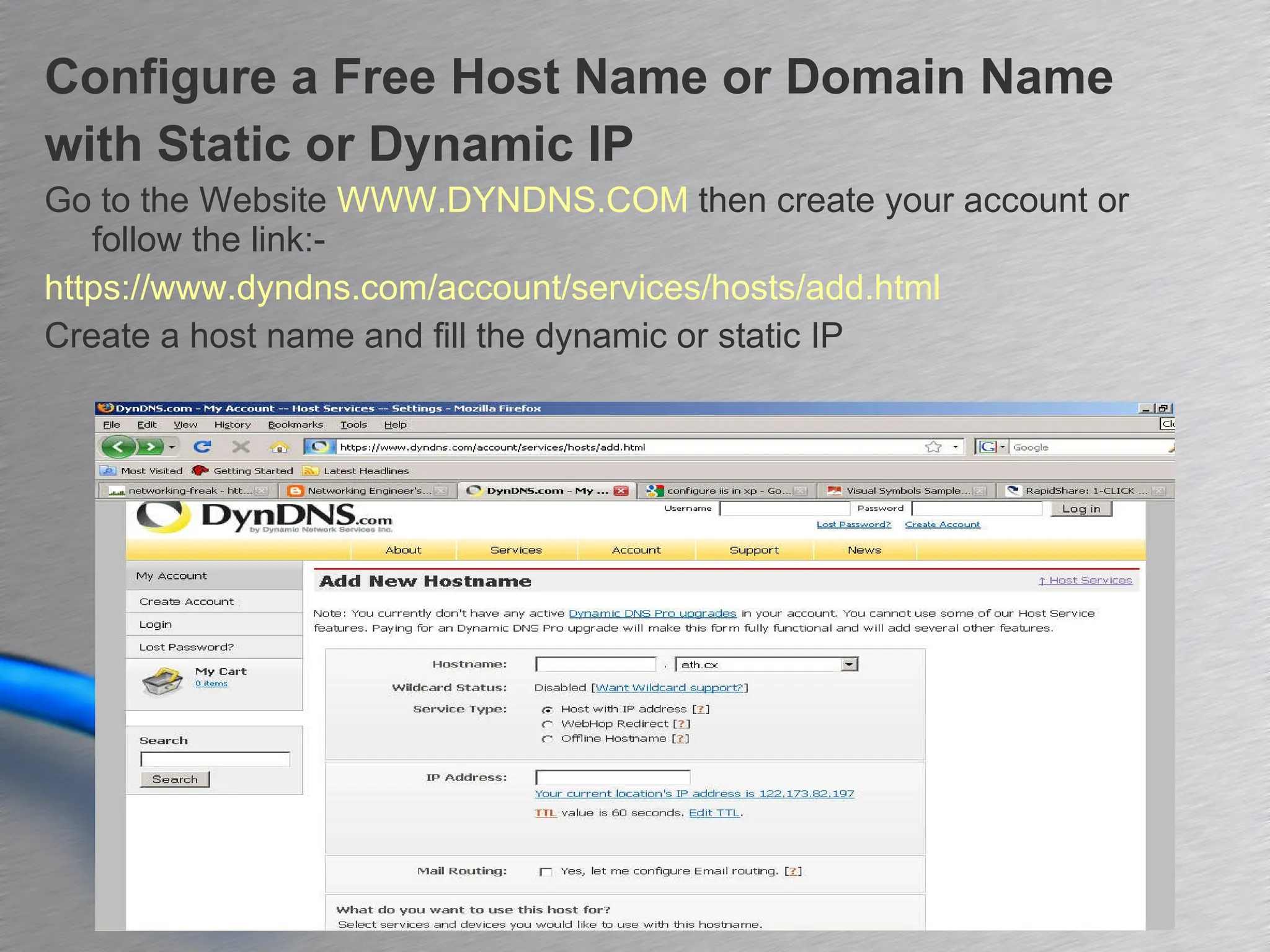Image resolution: width=1270 pixels, height=952 pixels.
Task: Click the Firefox Back arrow button
Action: tap(118, 446)
